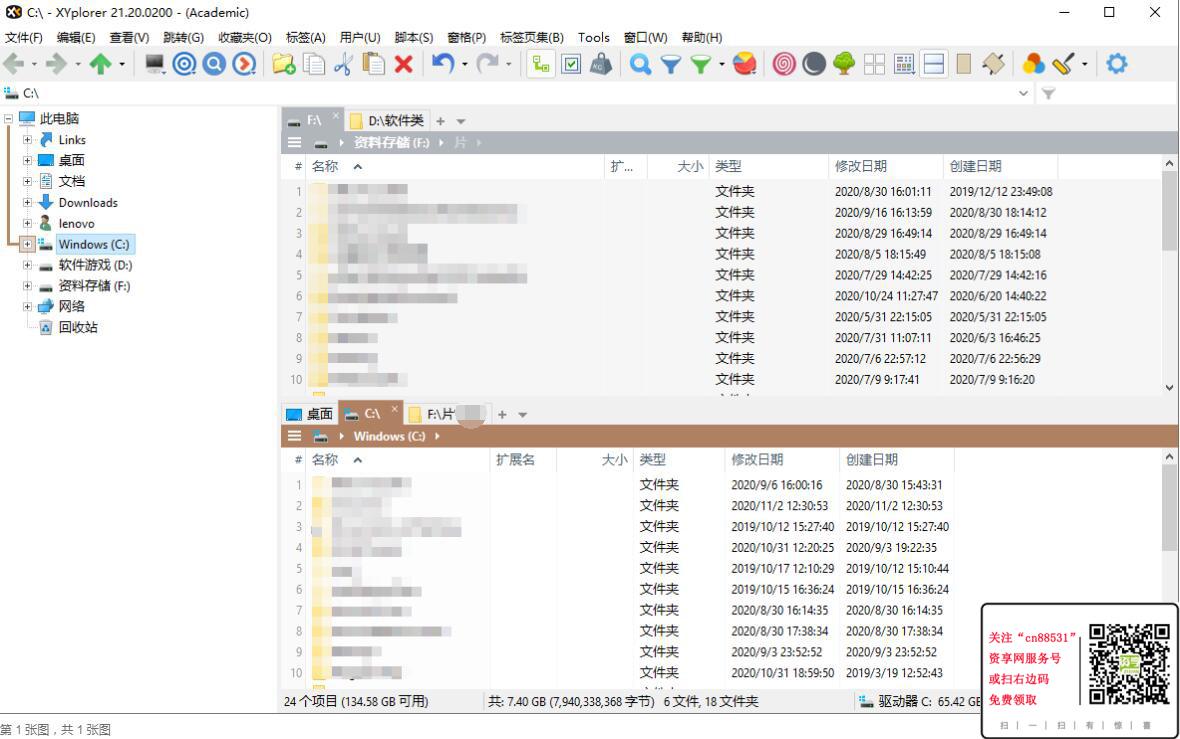Click the color filters circles icon
This screenshot has height=739, width=1180.
1033,64
